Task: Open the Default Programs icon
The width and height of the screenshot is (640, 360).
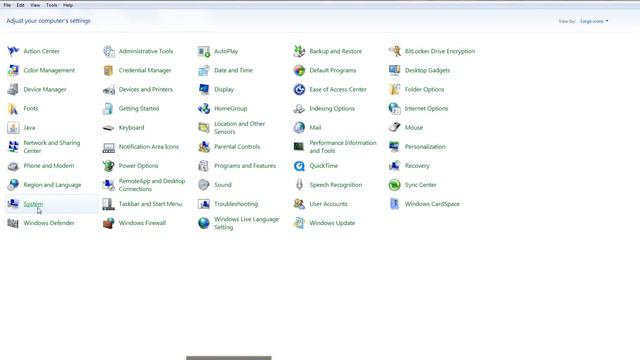Action: click(299, 70)
